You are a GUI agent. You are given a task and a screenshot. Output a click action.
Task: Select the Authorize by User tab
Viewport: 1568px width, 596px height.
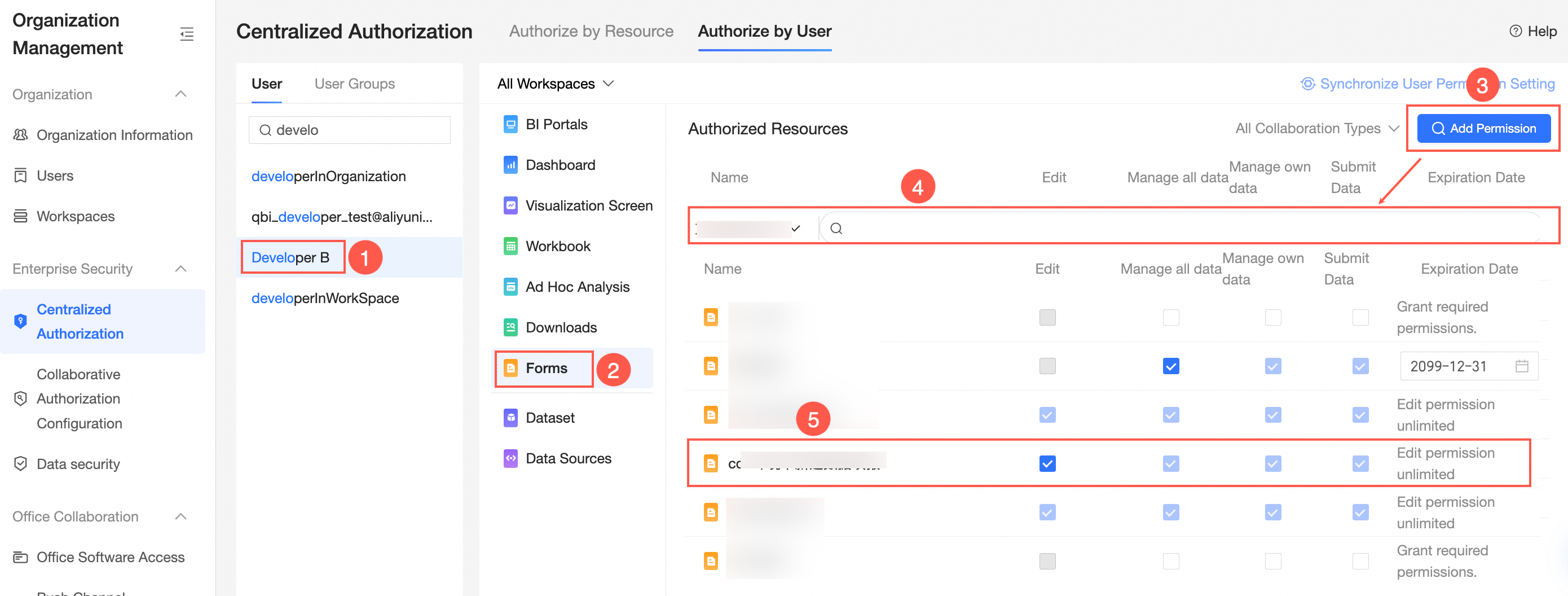tap(764, 31)
